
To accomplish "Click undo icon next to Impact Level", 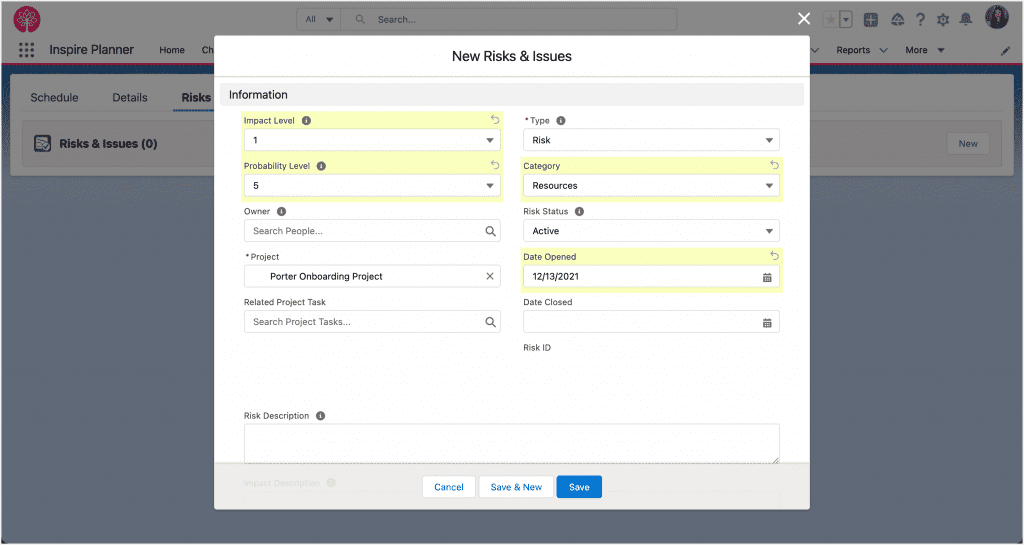I will [x=494, y=120].
